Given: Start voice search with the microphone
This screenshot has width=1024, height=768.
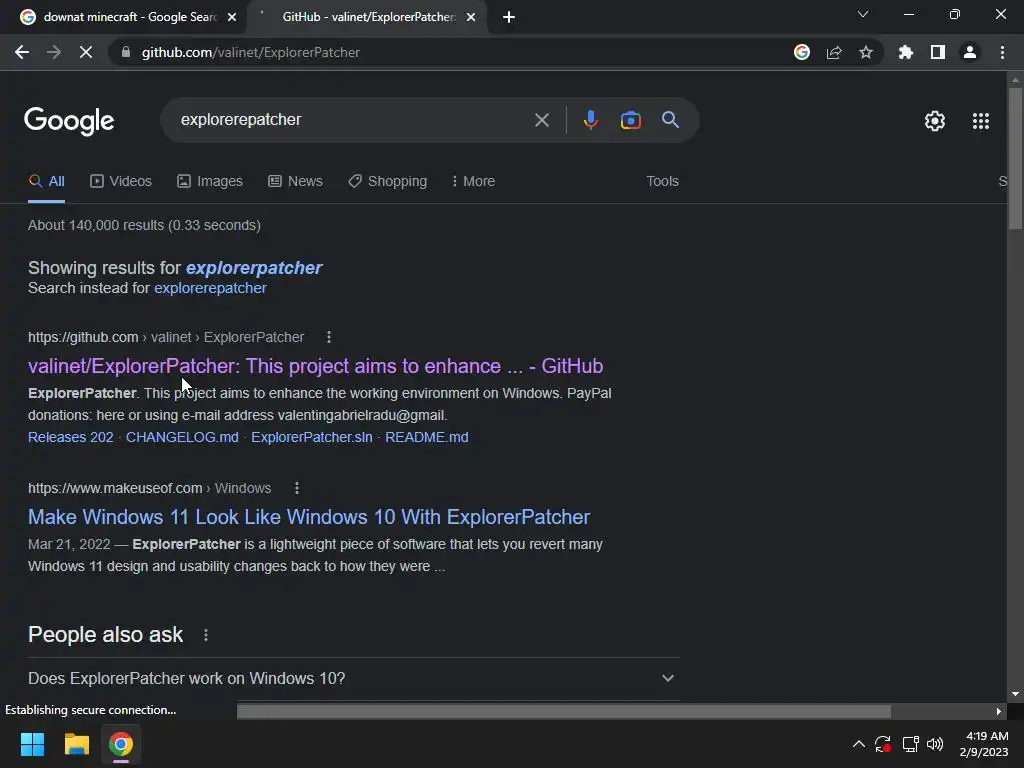Looking at the screenshot, I should (x=590, y=120).
